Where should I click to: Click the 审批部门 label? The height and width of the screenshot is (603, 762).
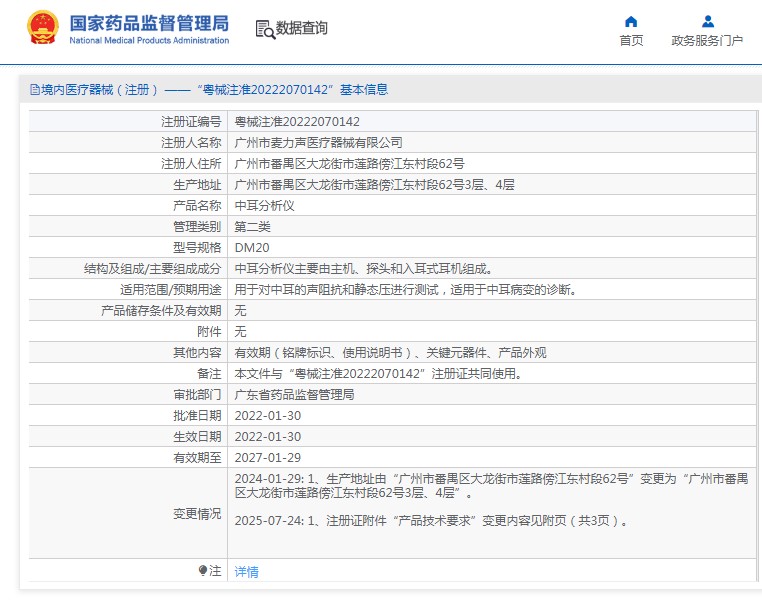[197, 395]
